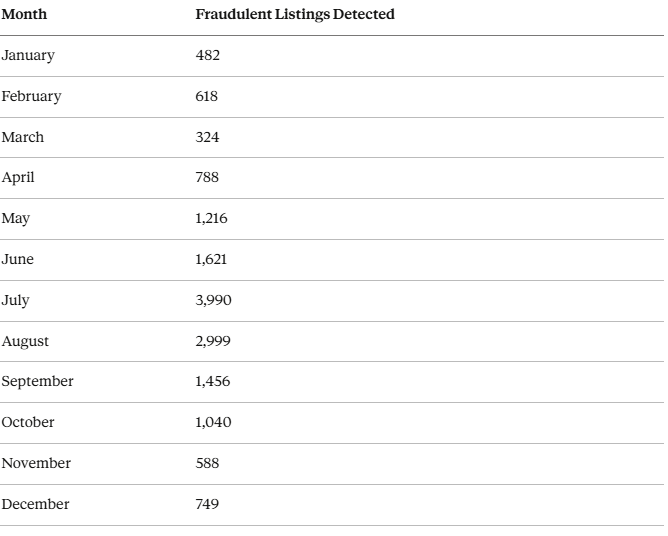Click the Month column header
The width and height of the screenshot is (668, 536).
click(x=24, y=15)
